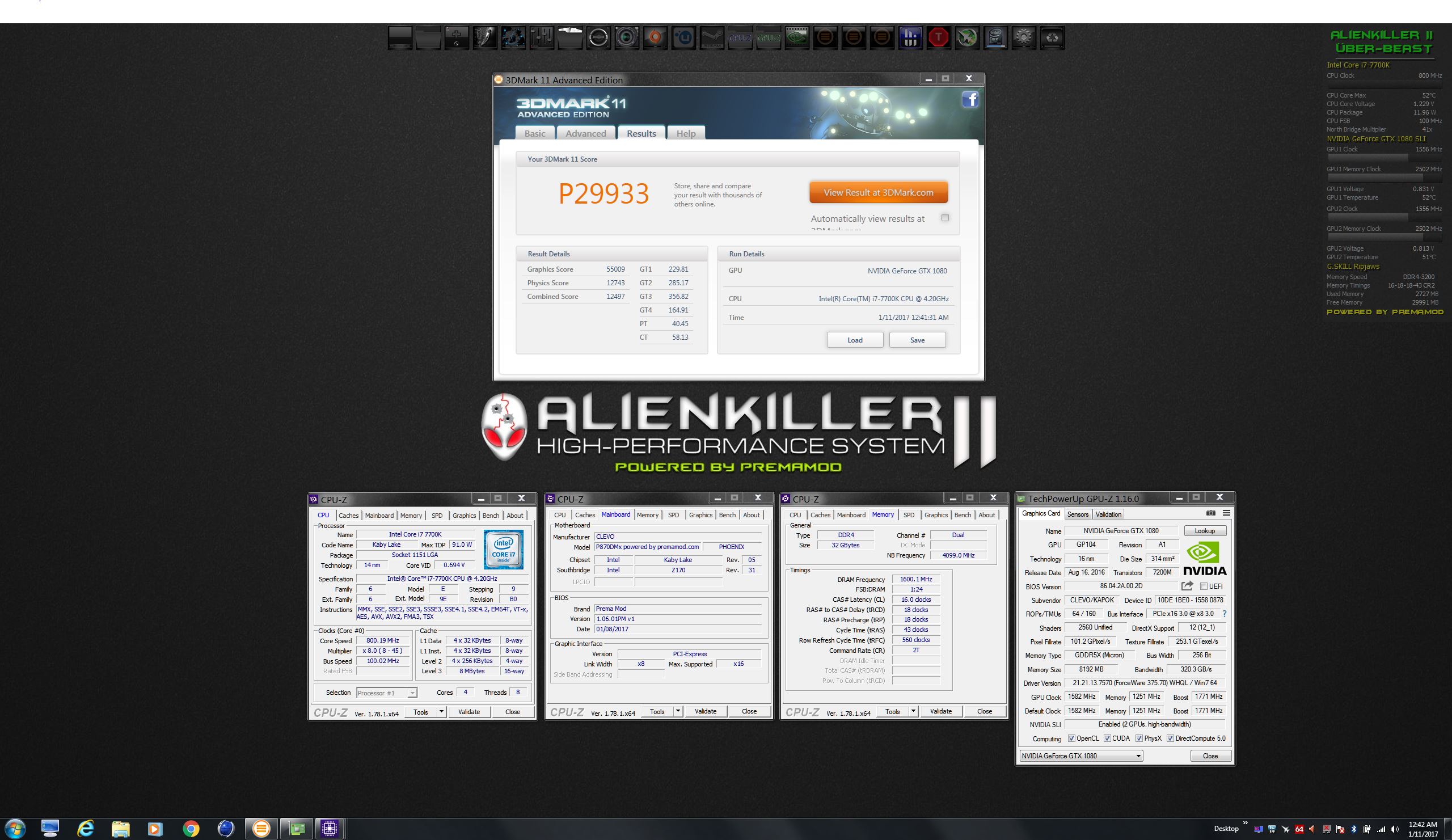Toggle the OpenCL checkbox
Image resolution: width=1452 pixels, height=840 pixels.
point(1072,738)
